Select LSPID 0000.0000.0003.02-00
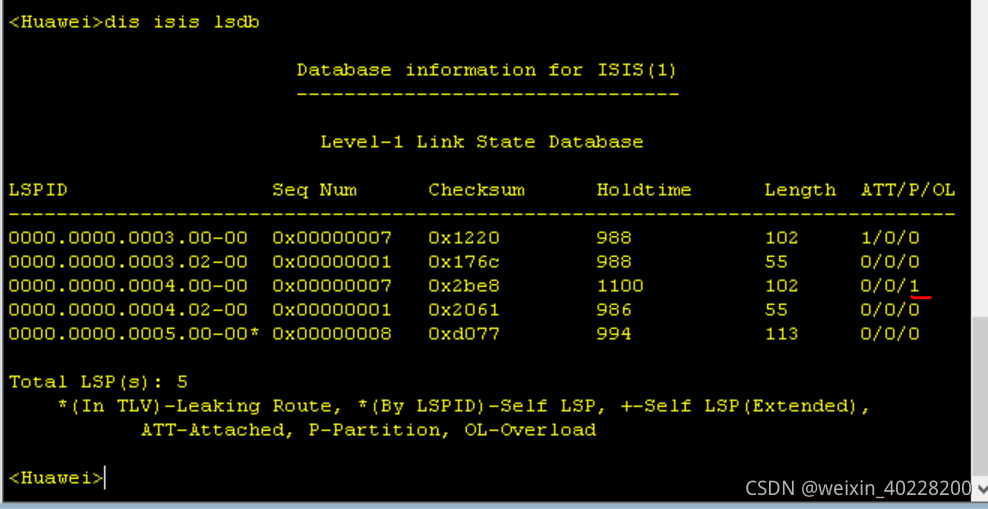988x509 pixels. 128,262
